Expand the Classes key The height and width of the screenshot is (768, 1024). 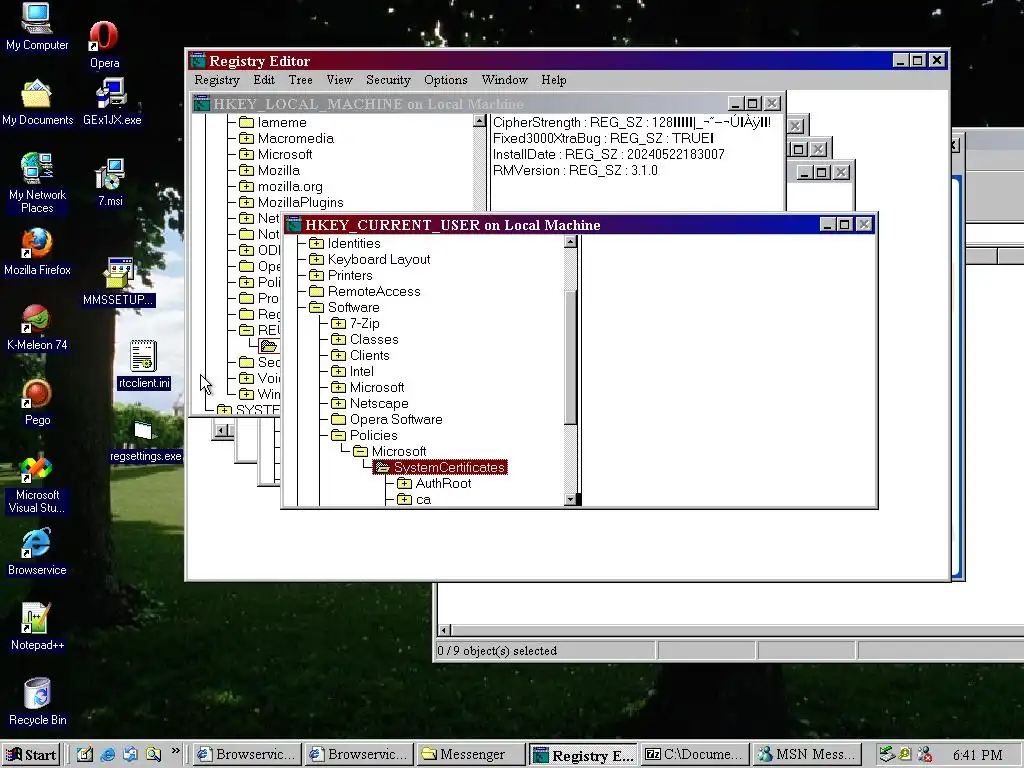coord(338,340)
